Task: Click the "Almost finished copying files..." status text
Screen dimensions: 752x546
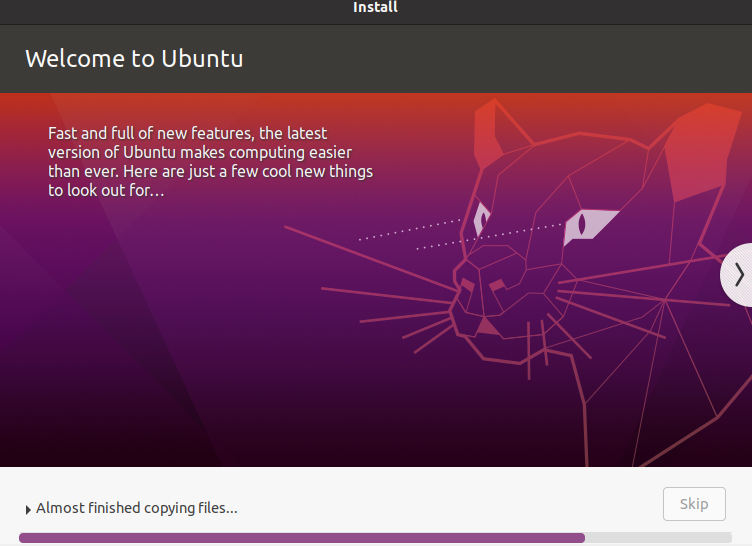Action: coord(137,508)
